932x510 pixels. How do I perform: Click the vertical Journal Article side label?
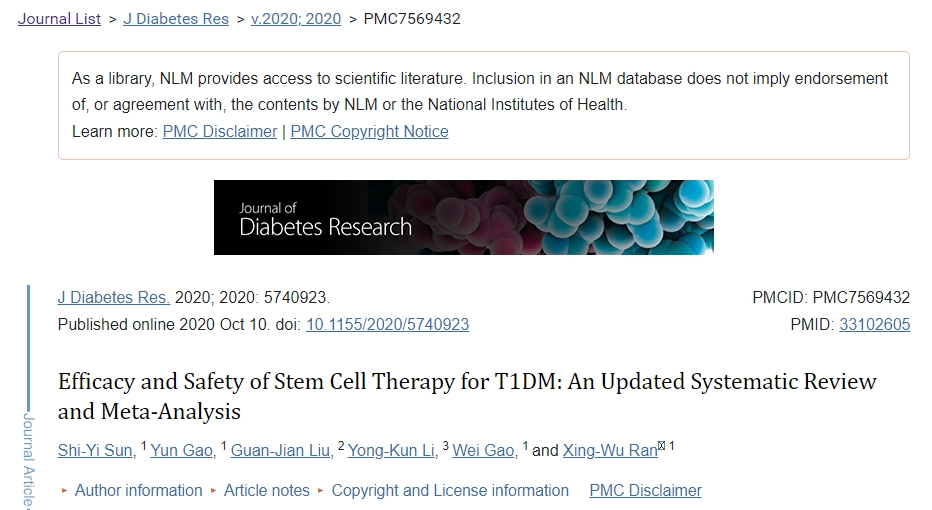click(28, 460)
